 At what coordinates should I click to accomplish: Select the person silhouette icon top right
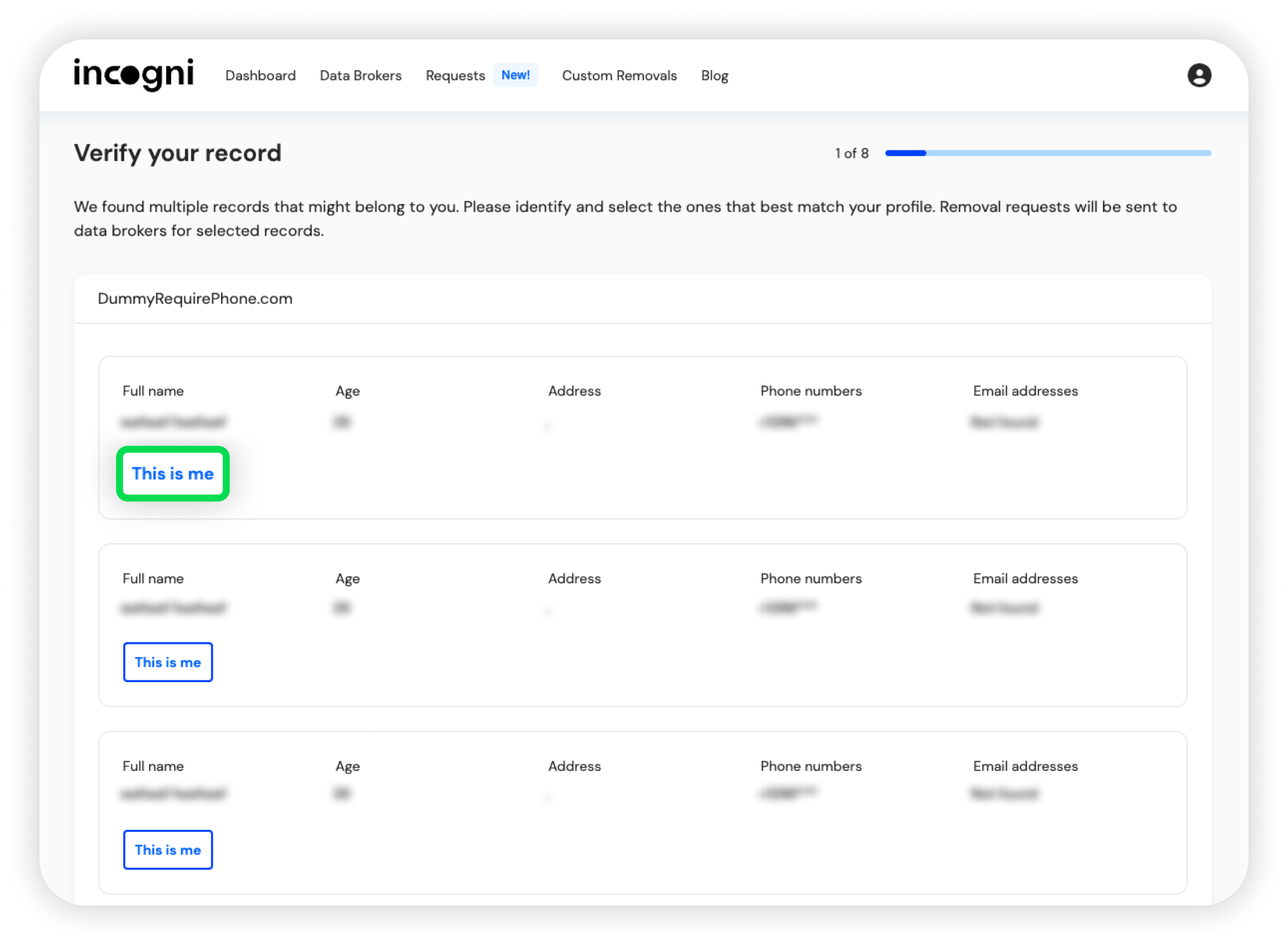1199,75
